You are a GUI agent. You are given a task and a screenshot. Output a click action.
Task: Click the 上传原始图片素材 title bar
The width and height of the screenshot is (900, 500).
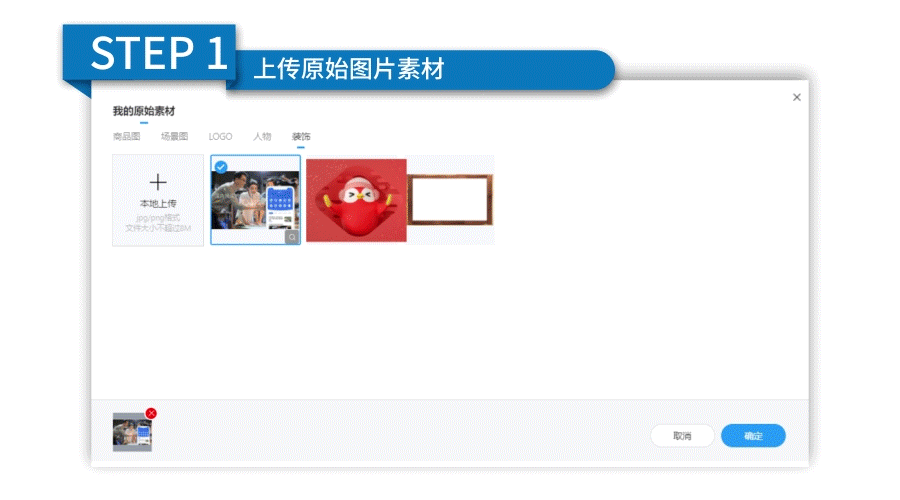tap(349, 69)
